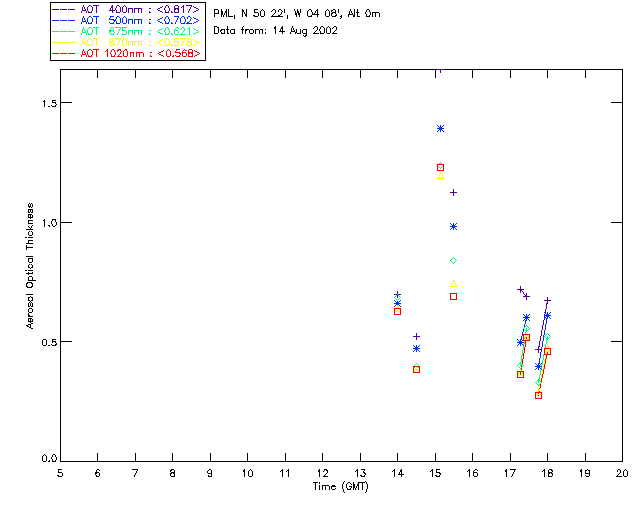Click the 'Time (GMT)' x-axis title

point(340,487)
